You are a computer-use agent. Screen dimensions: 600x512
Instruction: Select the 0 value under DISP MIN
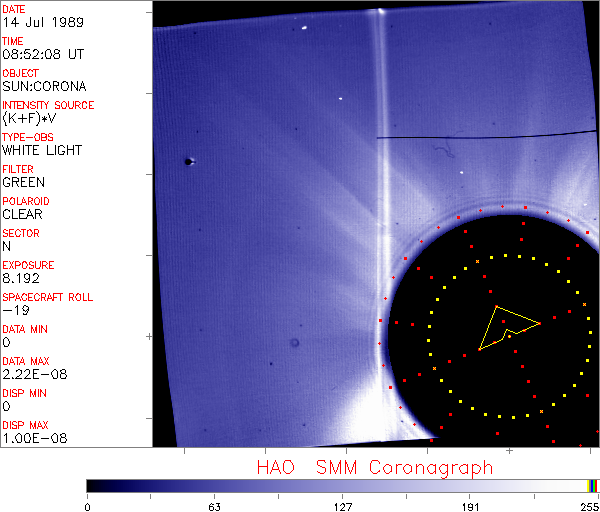[7, 406]
